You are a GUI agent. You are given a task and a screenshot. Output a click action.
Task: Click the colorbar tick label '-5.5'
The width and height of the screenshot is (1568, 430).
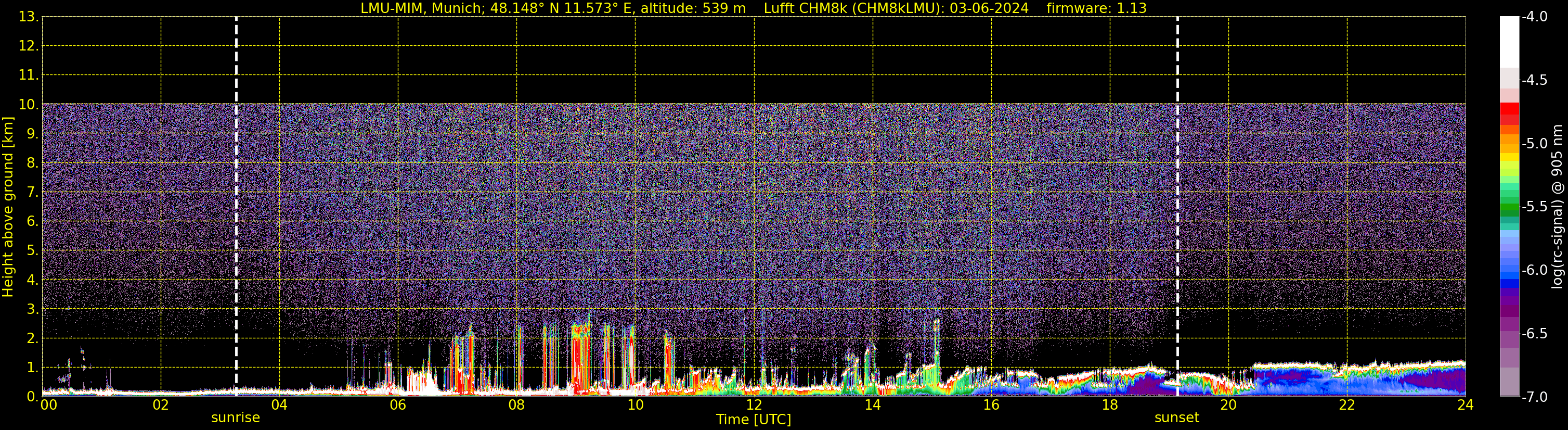point(1535,207)
